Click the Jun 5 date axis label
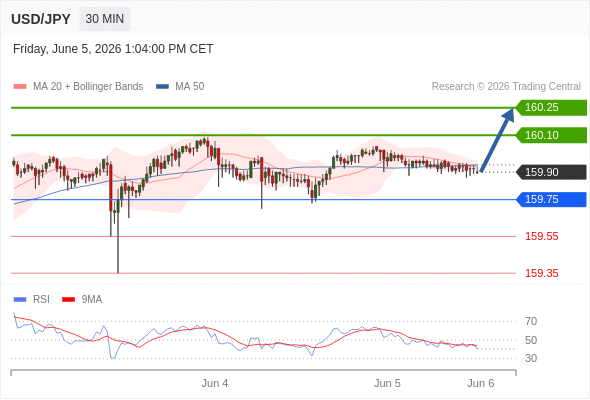The width and height of the screenshot is (590, 400). [387, 383]
